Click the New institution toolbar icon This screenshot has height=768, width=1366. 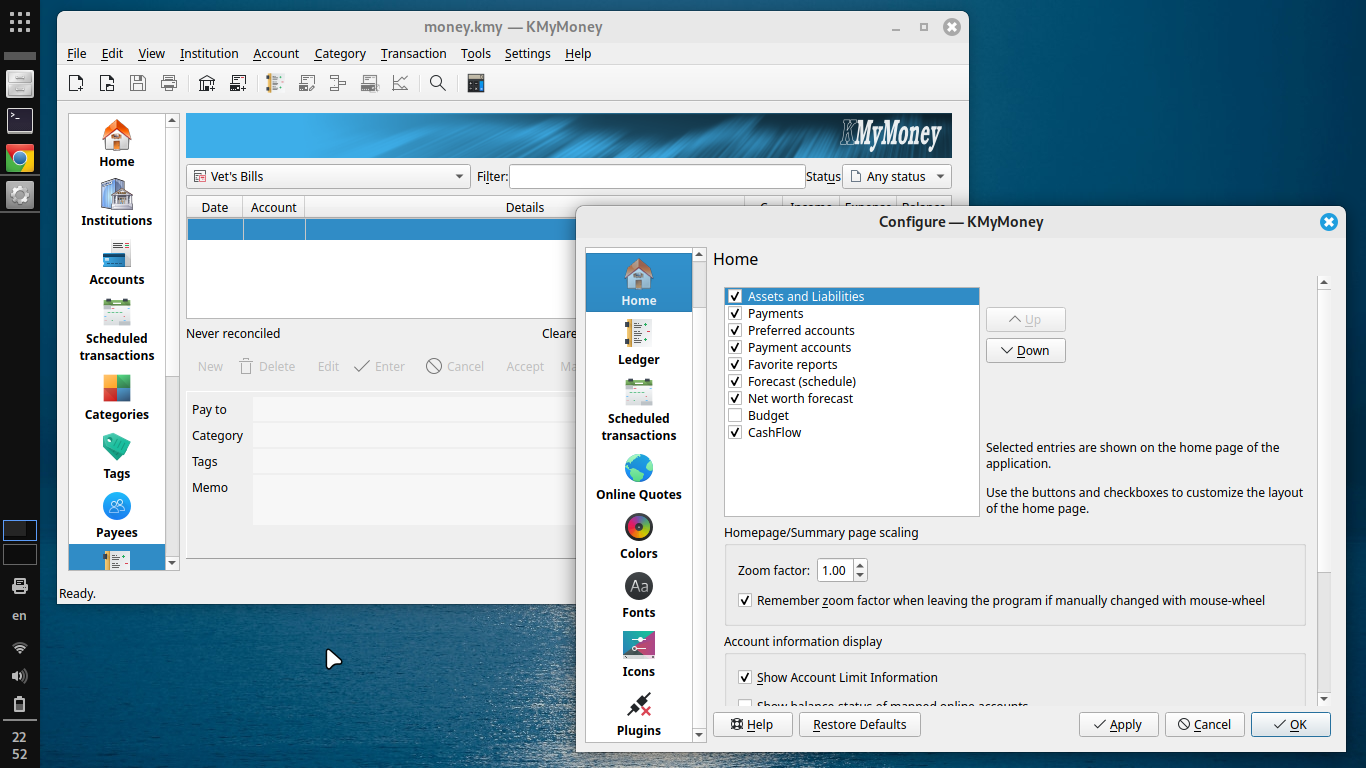pyautogui.click(x=207, y=84)
